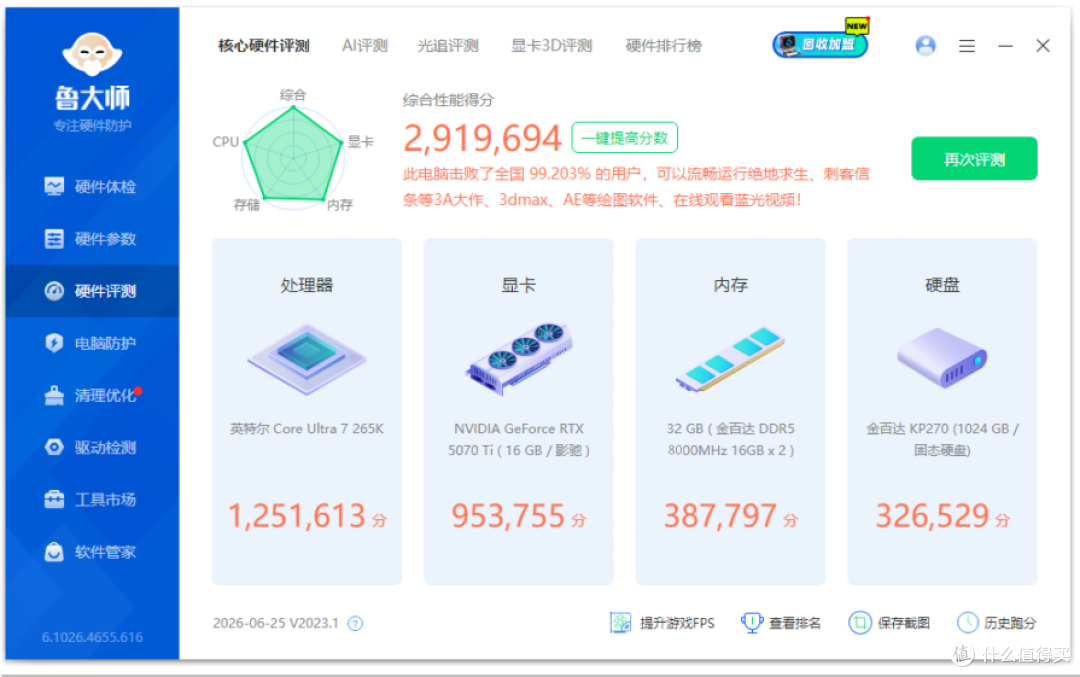Click the 内存 RAM stick icon

point(730,360)
